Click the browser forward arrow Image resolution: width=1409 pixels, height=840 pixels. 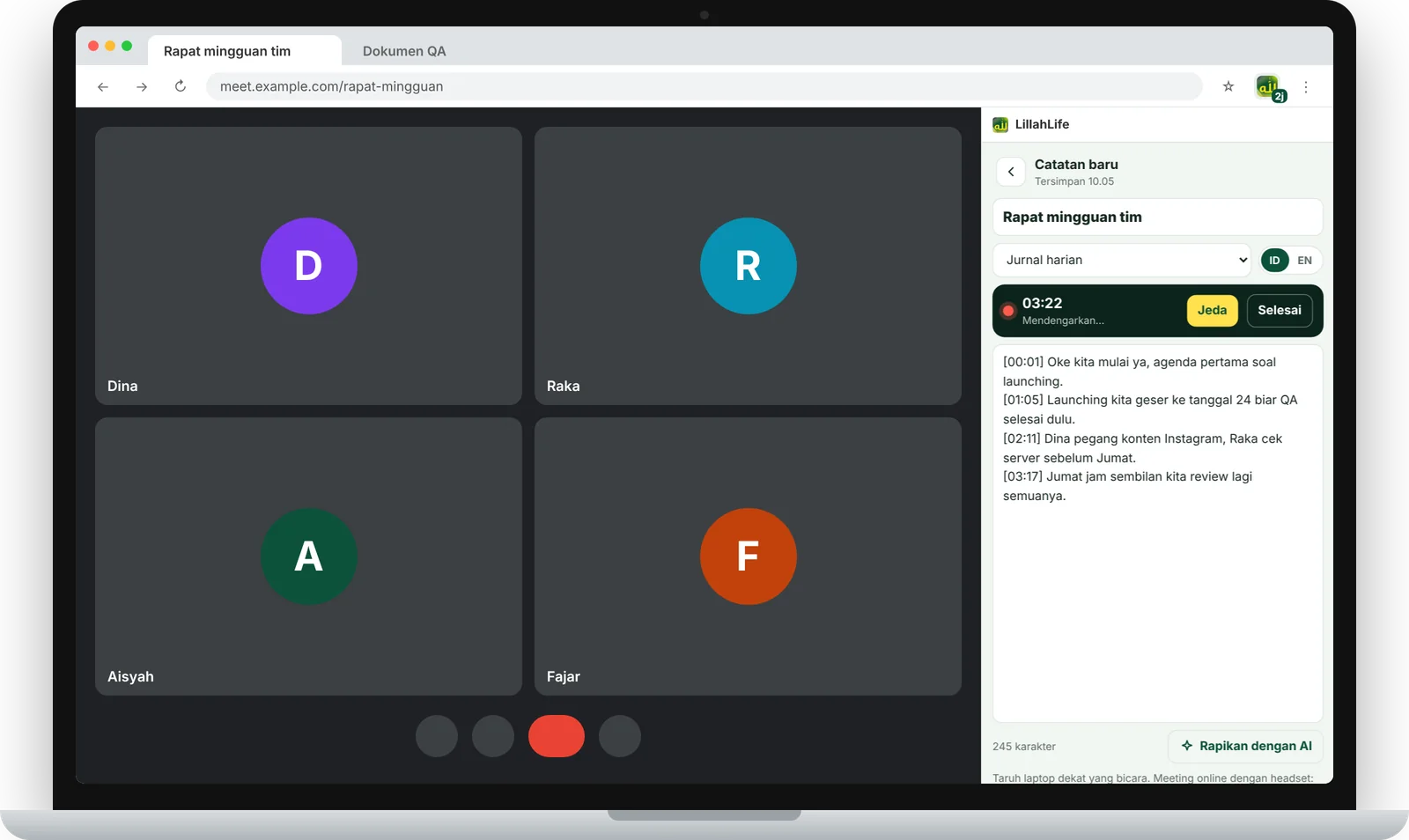coord(142,86)
